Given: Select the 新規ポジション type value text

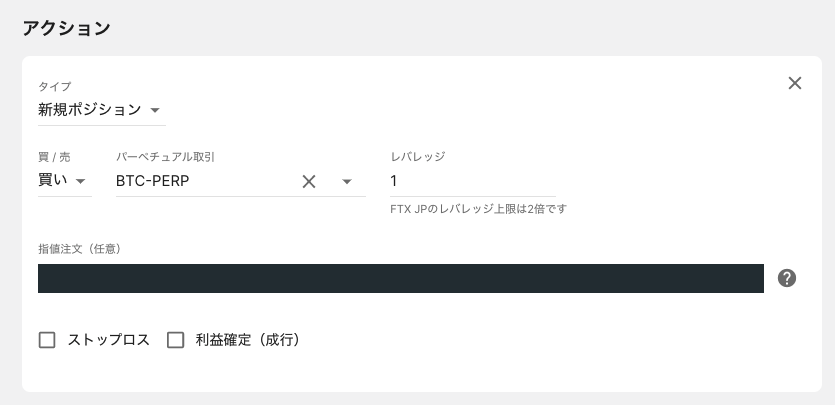Looking at the screenshot, I should coord(89,110).
